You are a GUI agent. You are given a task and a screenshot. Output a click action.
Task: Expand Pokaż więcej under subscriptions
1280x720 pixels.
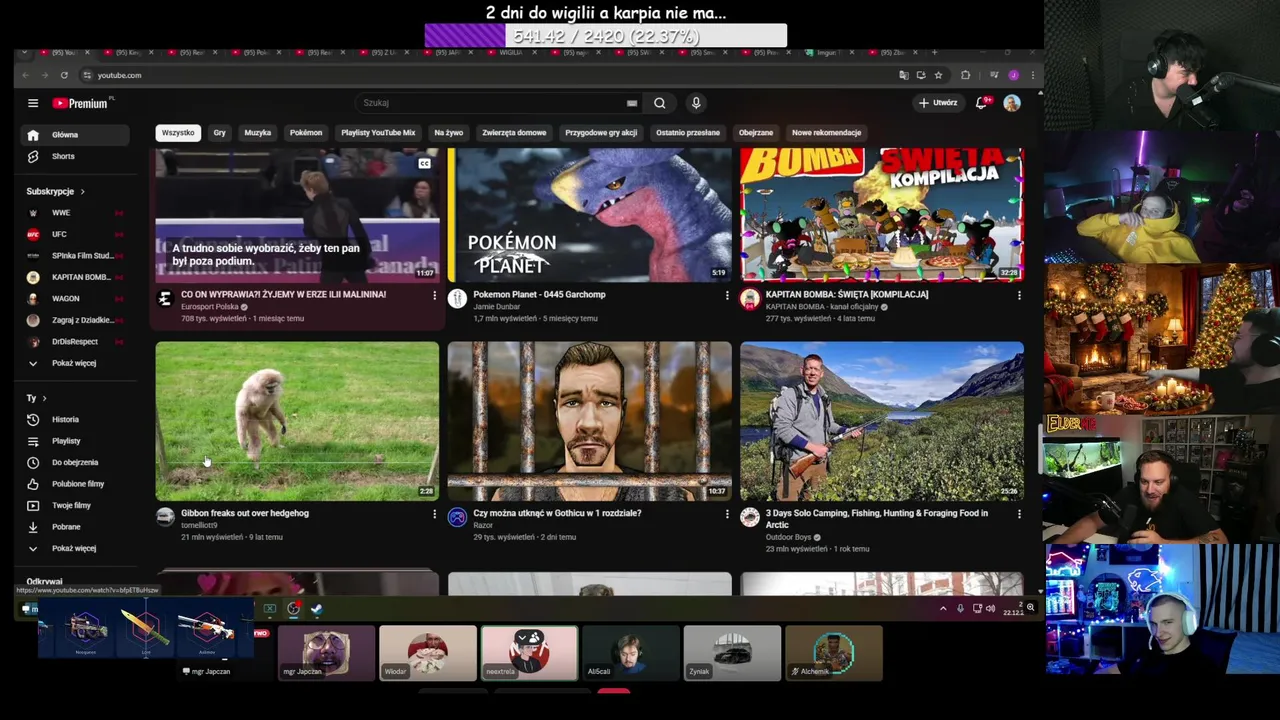tap(76, 363)
